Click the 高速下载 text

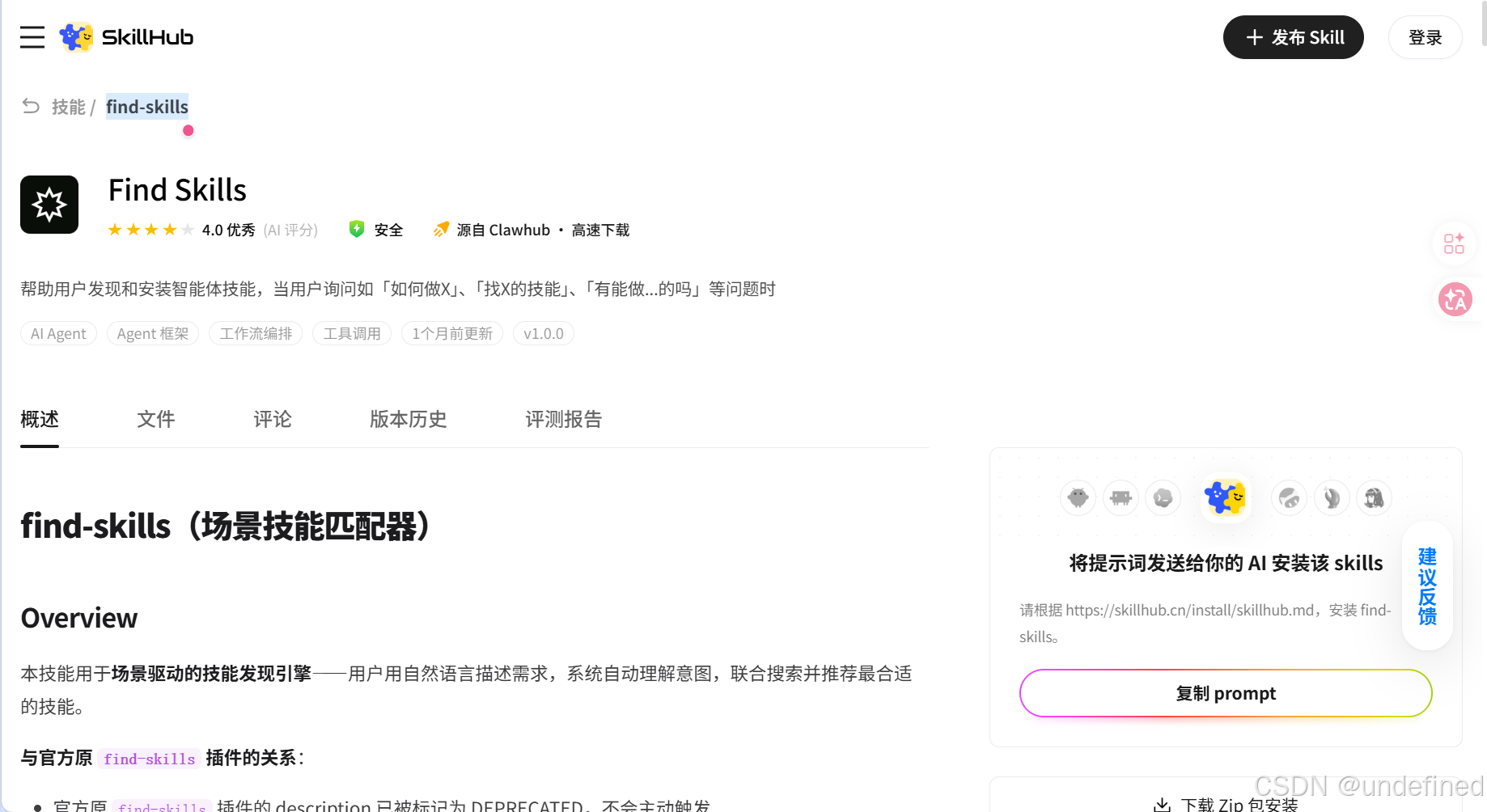tap(600, 230)
